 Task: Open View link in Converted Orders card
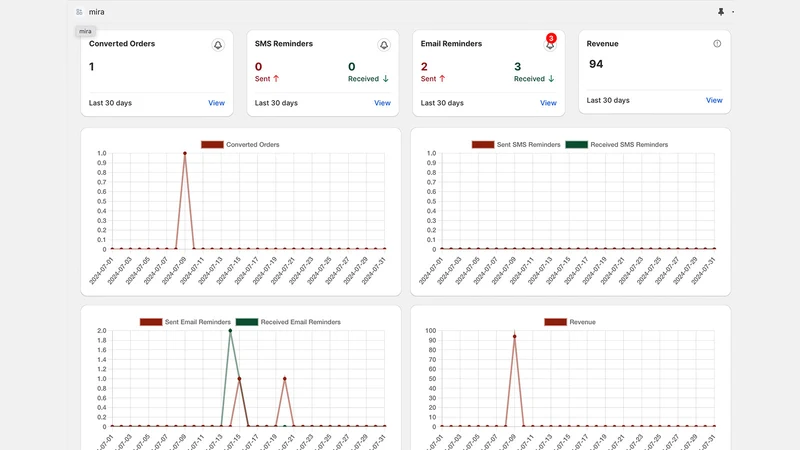coord(216,103)
